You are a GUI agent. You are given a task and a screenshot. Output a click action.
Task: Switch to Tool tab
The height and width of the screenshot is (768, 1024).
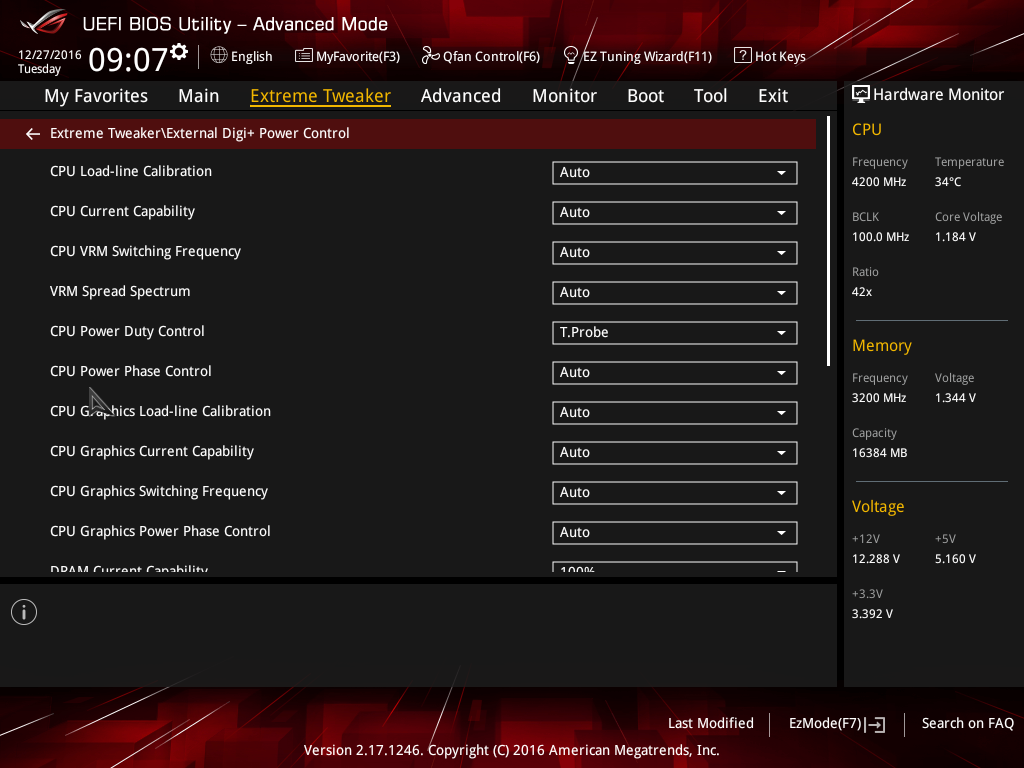coord(711,96)
